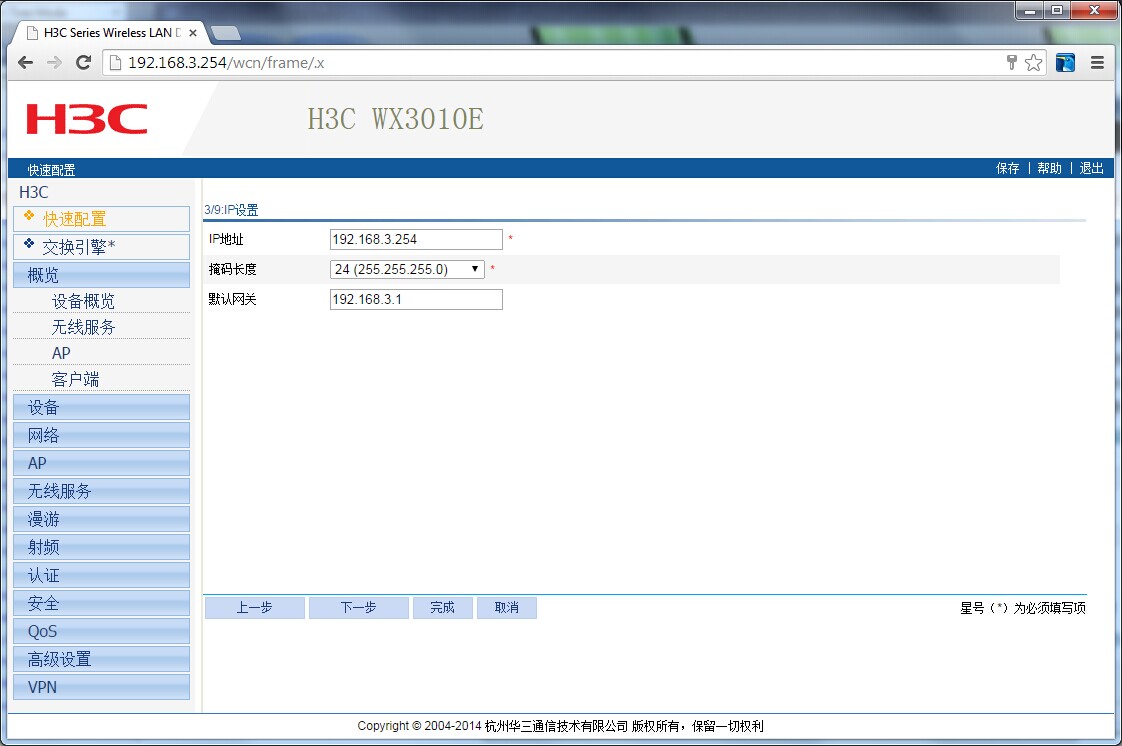Expand the 无线服务 main menu section

point(102,491)
